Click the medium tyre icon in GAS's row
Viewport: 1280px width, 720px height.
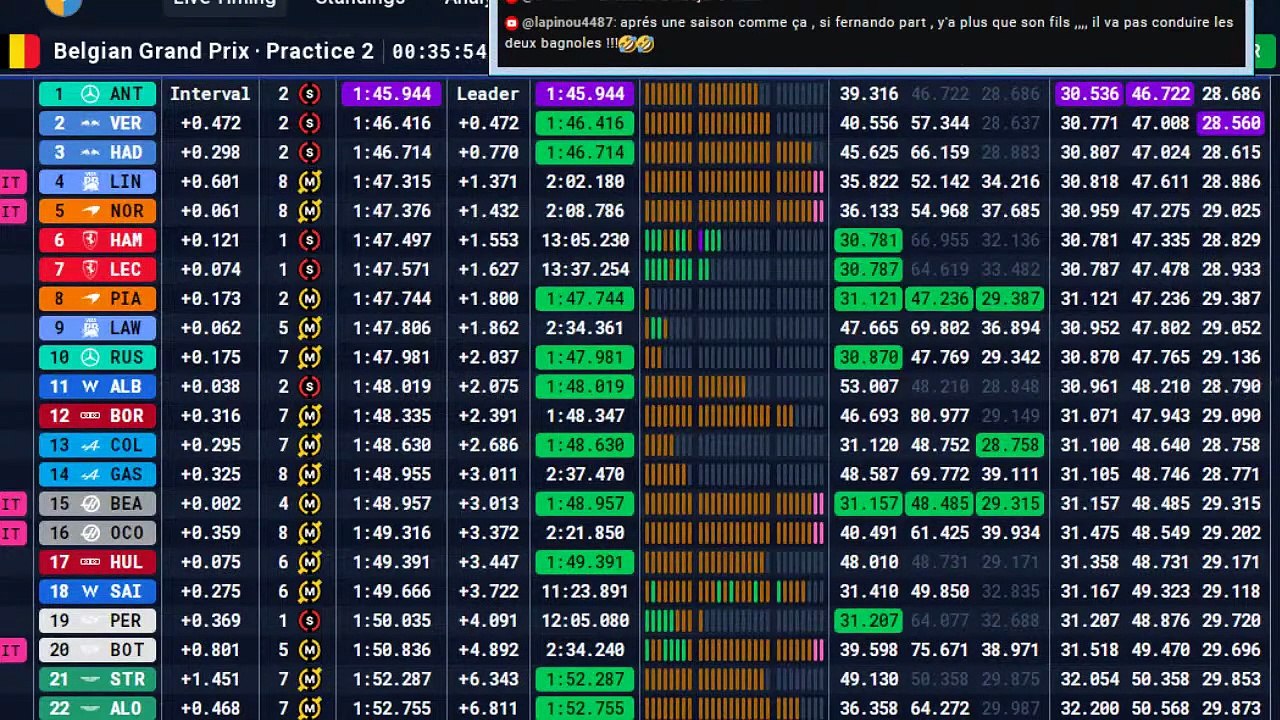(310, 474)
